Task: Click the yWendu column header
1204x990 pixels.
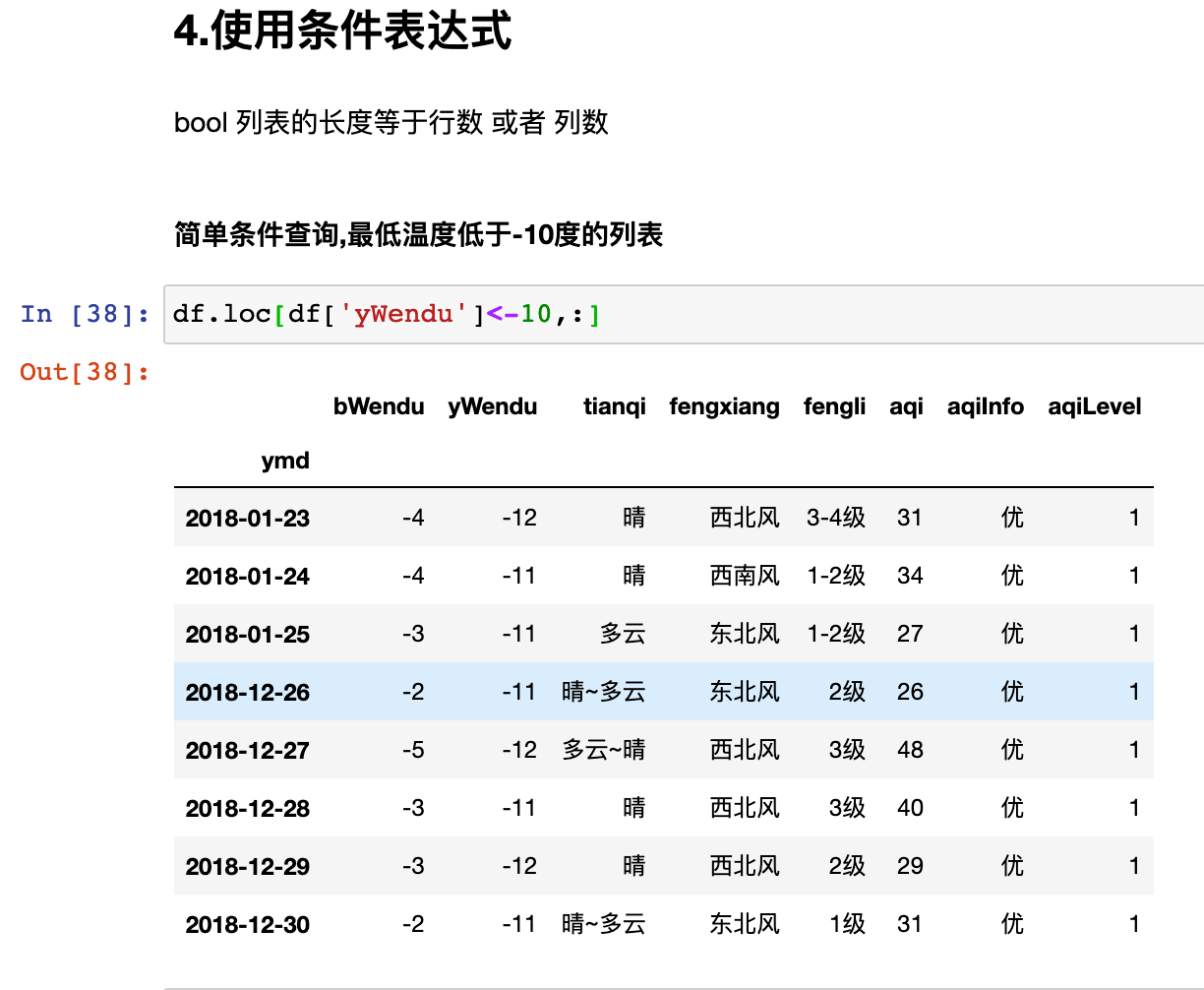Action: coord(493,405)
